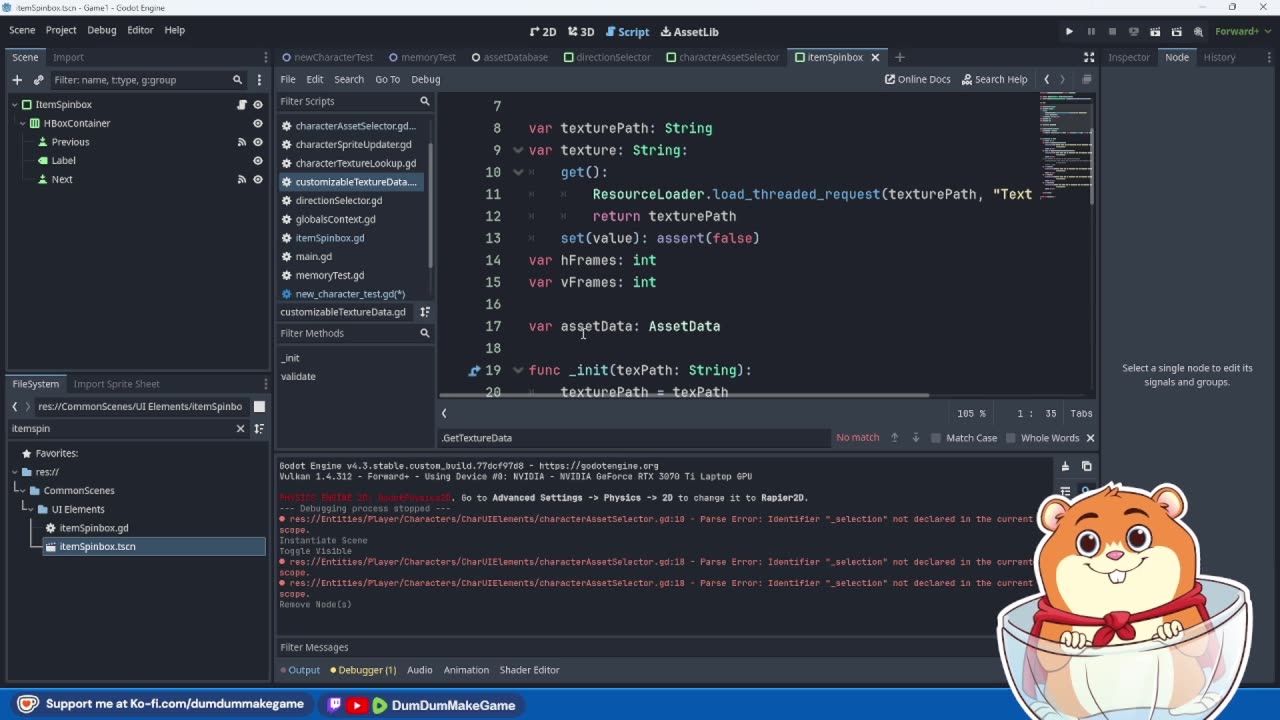This screenshot has height=720, width=1280.
Task: Run a specific scene
Action: [x=1176, y=31]
